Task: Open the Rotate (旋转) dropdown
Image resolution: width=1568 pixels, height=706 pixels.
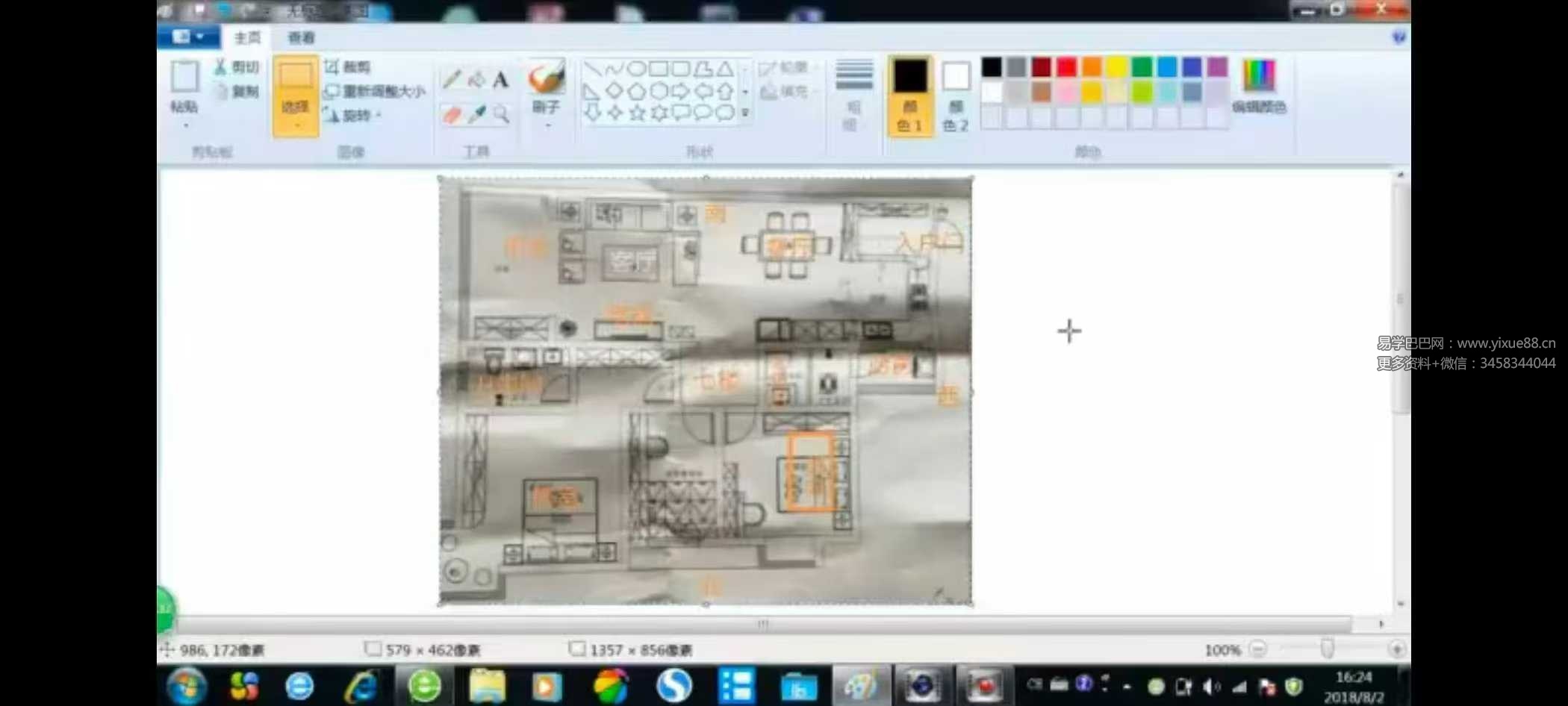Action: point(352,116)
